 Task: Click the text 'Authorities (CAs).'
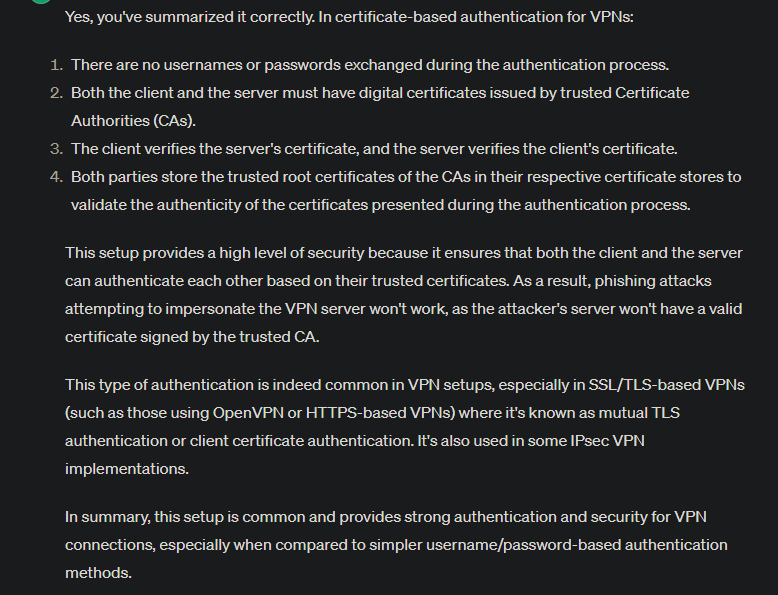tap(133, 121)
